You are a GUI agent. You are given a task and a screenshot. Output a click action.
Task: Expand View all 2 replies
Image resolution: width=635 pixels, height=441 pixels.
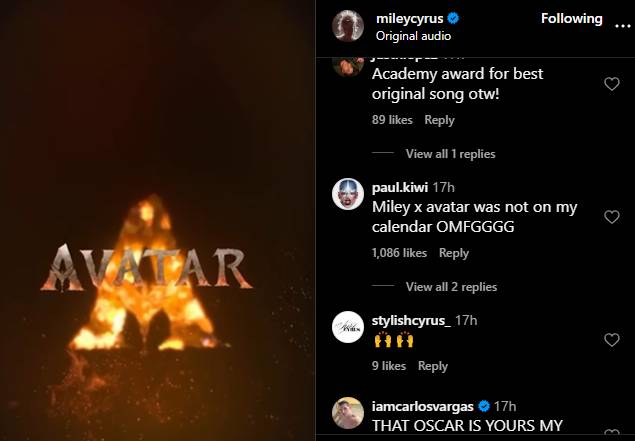tap(451, 287)
